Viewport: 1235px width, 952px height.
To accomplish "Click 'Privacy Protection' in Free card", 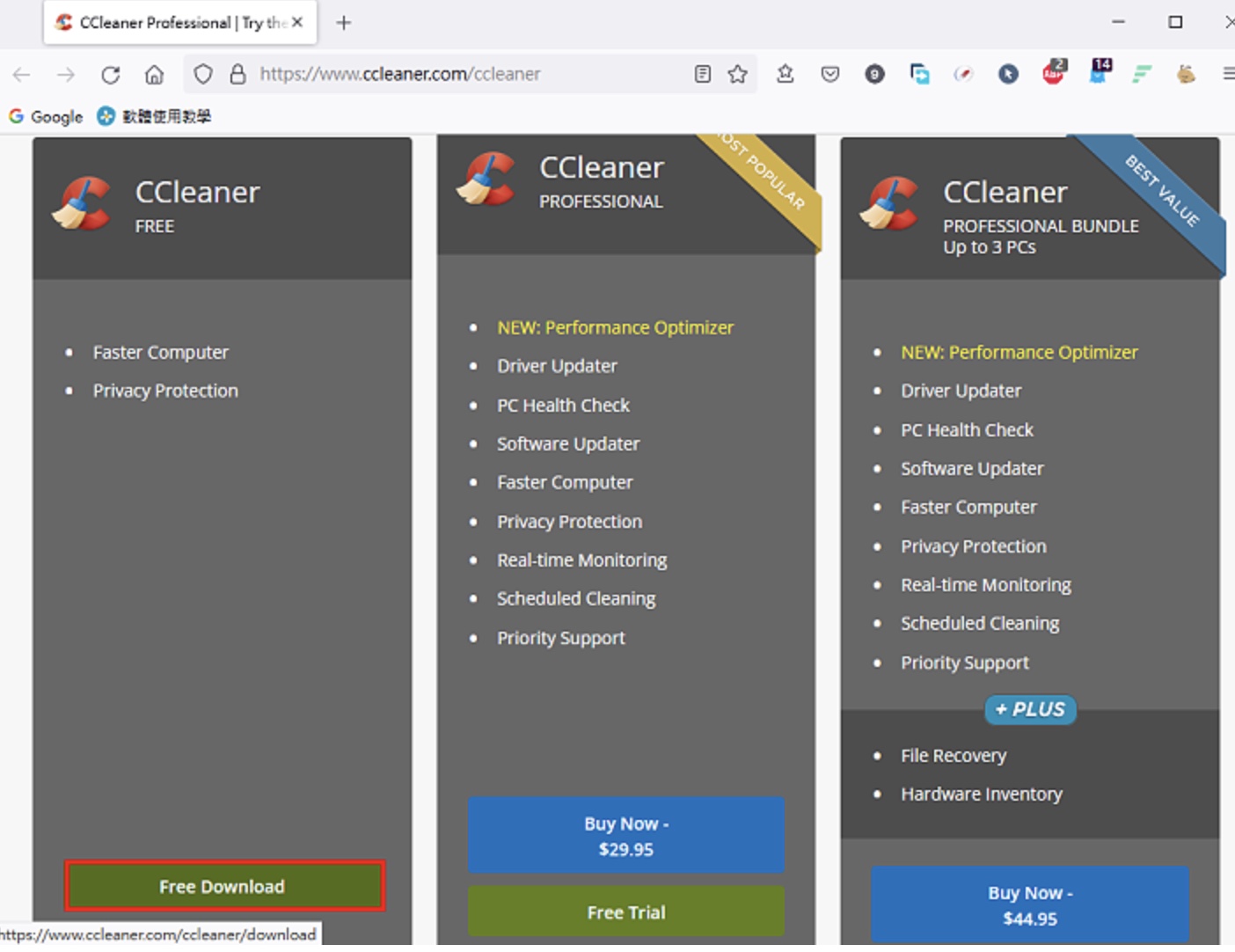I will point(165,391).
